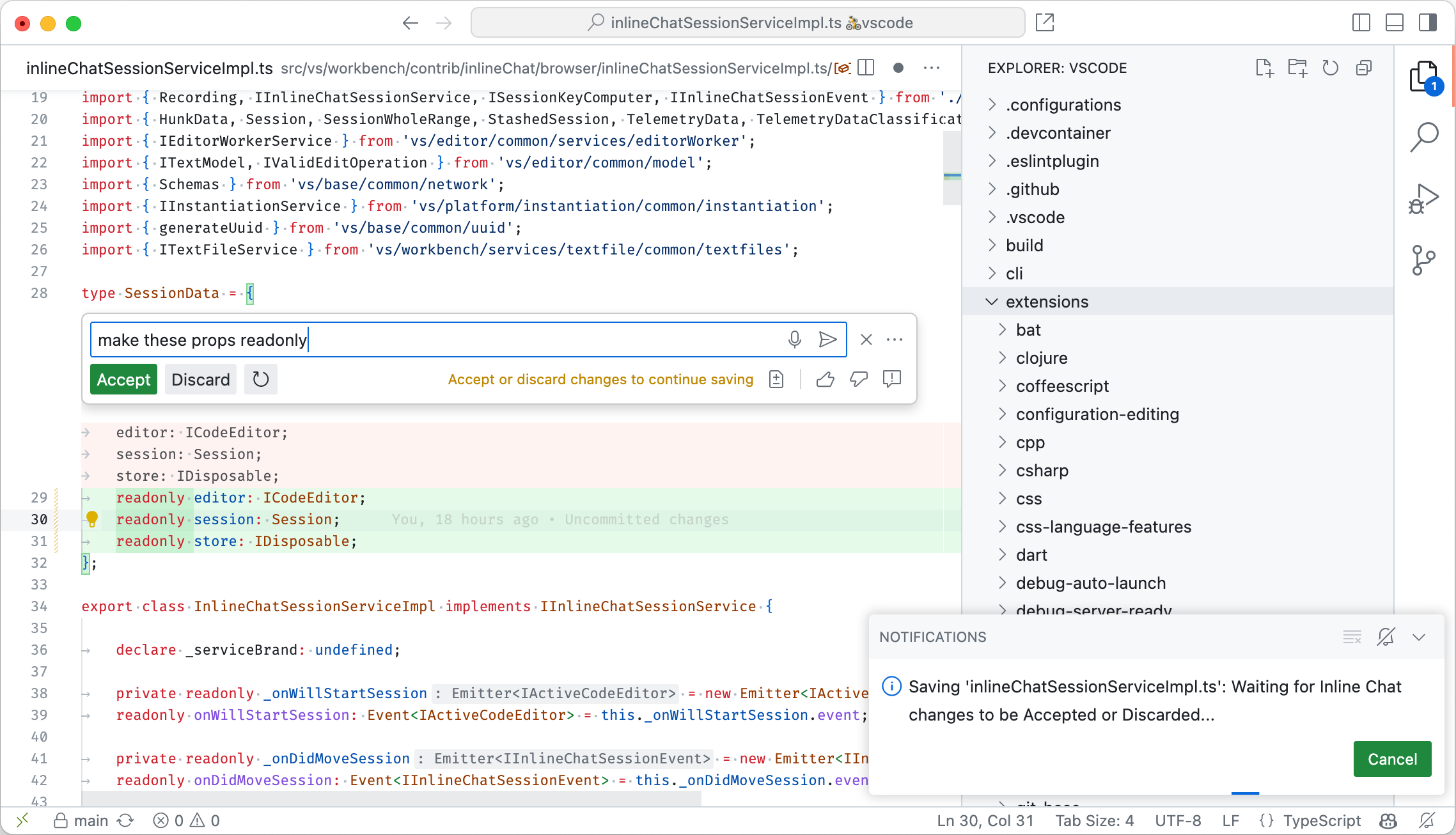Create a new folder in the Explorer
1456x835 pixels.
pos(1297,68)
